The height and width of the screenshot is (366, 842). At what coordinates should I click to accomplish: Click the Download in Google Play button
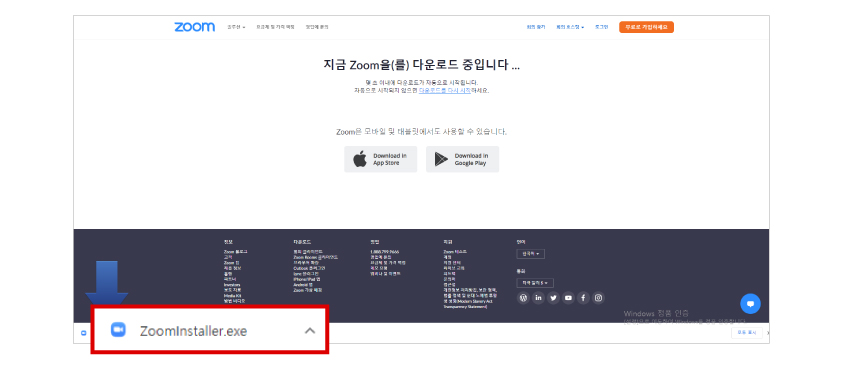[x=462, y=159]
